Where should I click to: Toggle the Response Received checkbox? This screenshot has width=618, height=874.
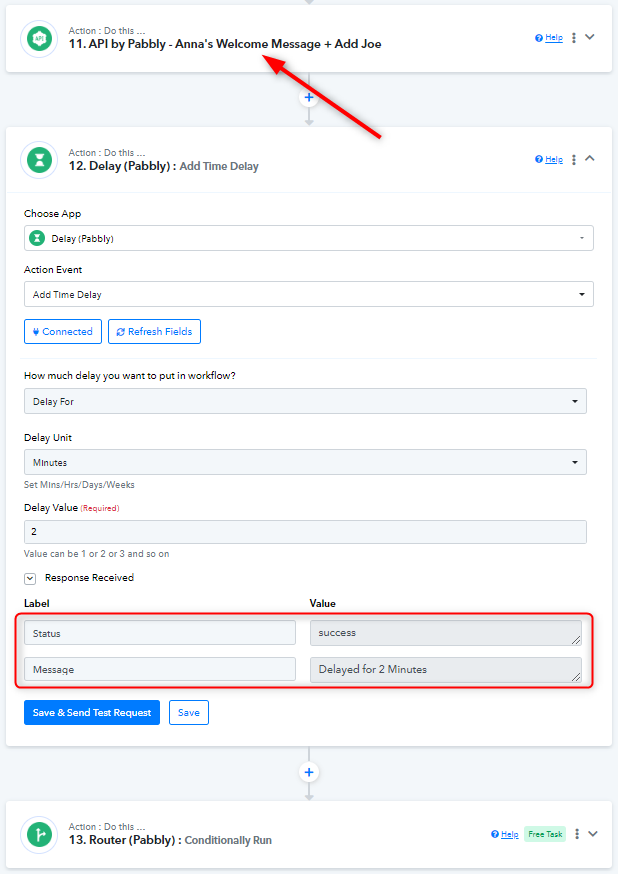30,578
